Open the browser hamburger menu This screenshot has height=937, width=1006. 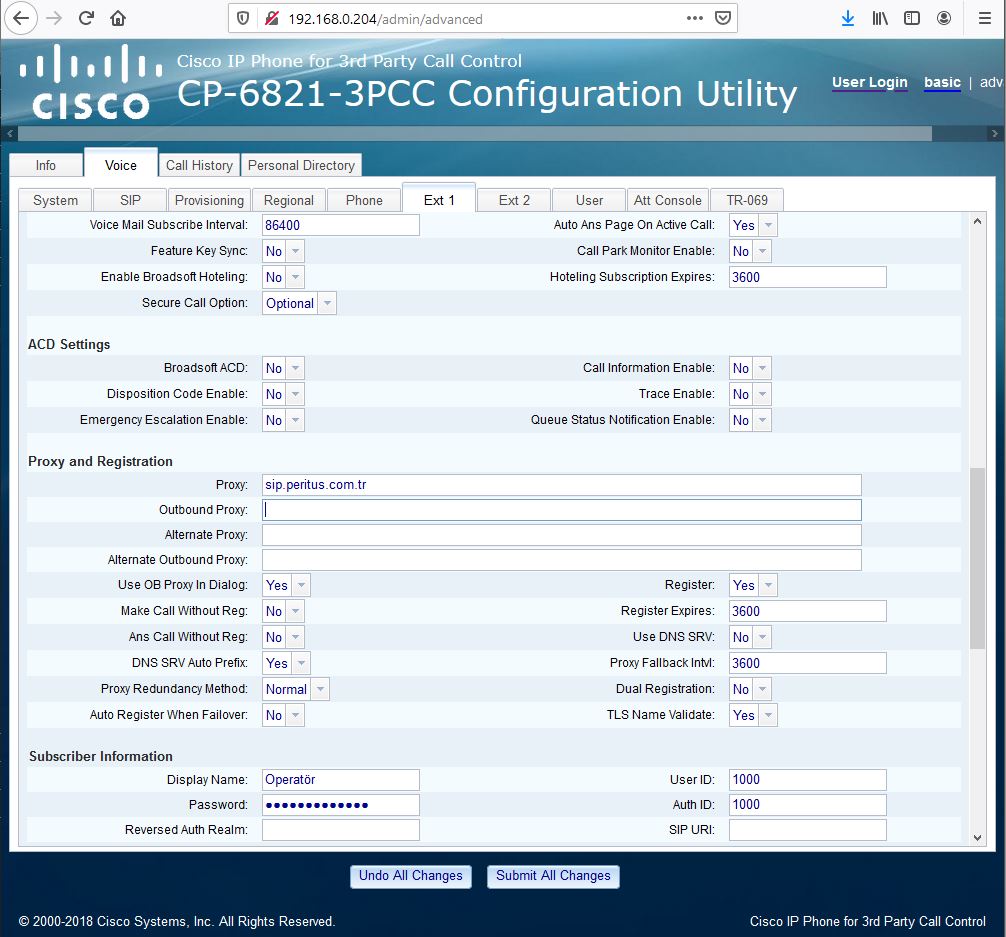[985, 18]
